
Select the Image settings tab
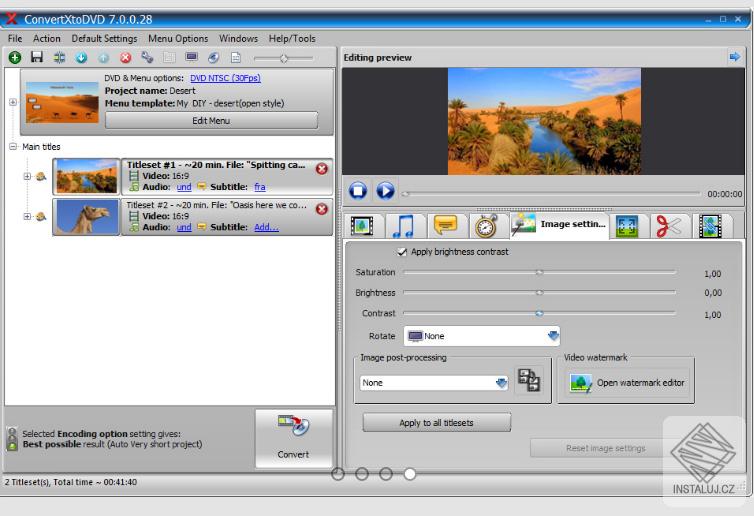559,225
